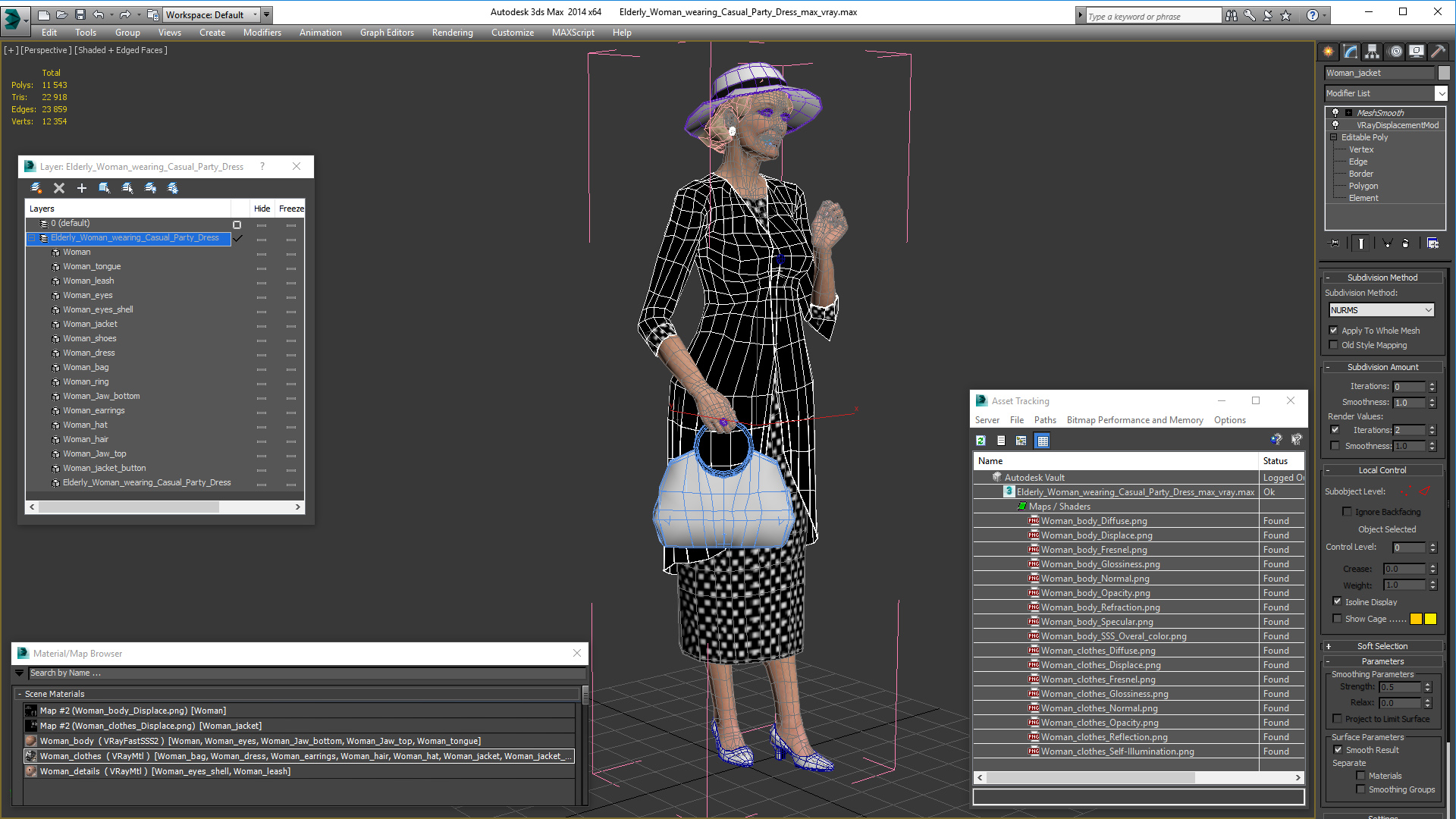Open Paths menu in Asset Tracking

coord(1045,420)
